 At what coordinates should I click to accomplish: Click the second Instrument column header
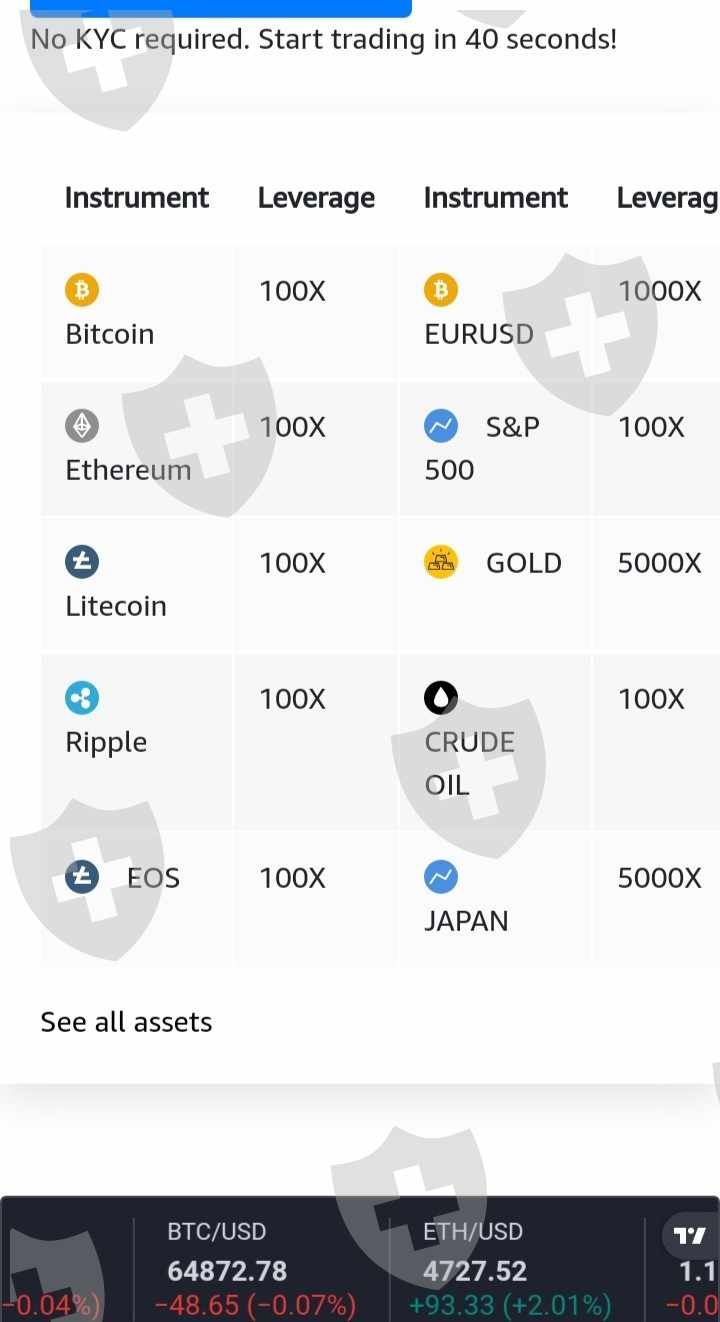[x=496, y=198]
